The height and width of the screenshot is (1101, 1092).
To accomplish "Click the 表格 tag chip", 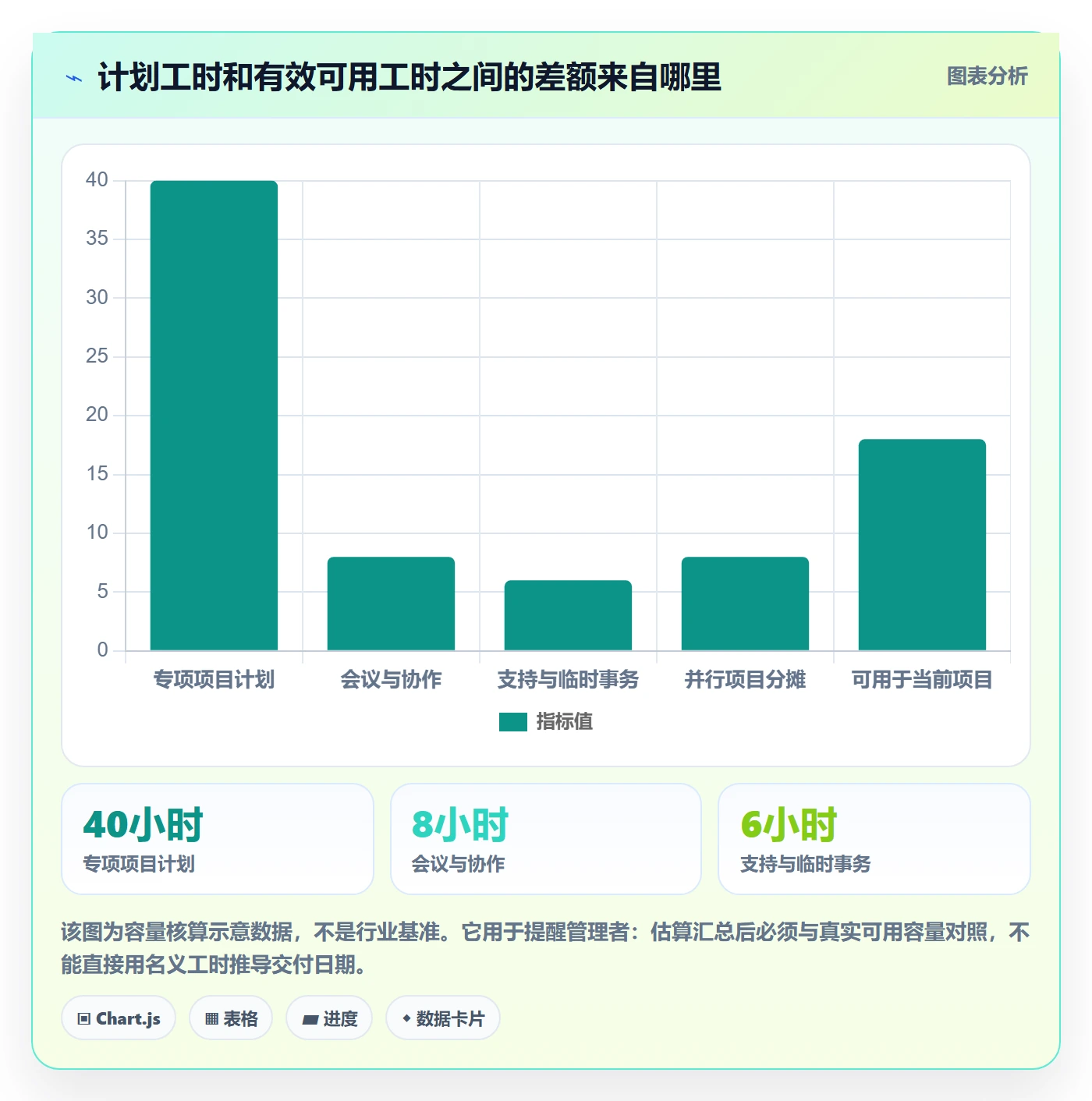I will tap(231, 1018).
